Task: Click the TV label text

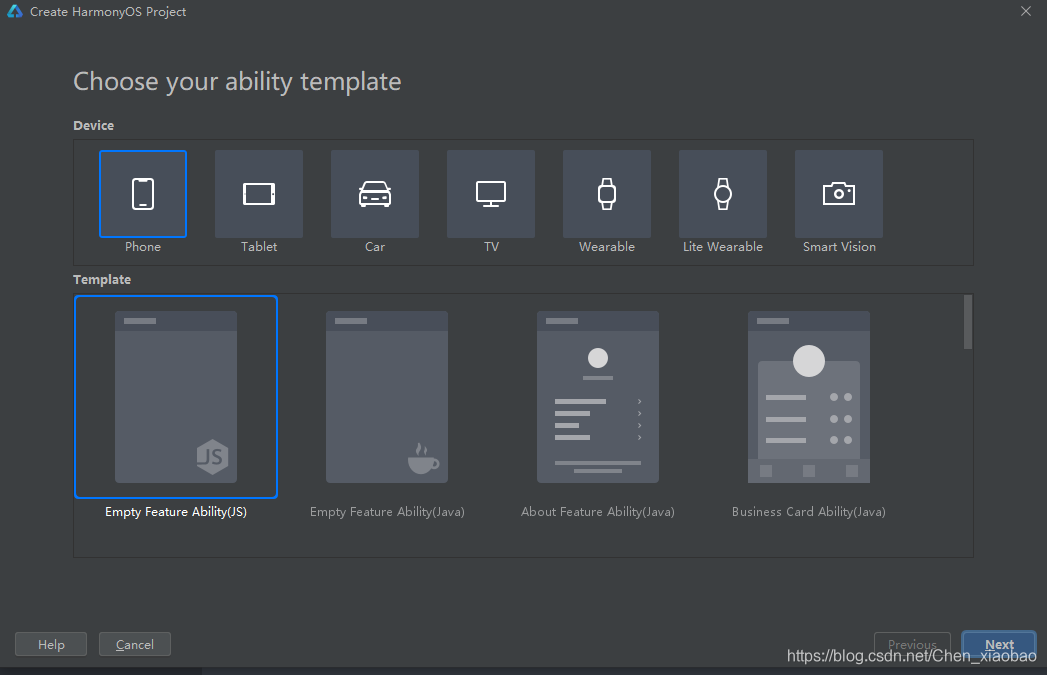Action: 491,246
